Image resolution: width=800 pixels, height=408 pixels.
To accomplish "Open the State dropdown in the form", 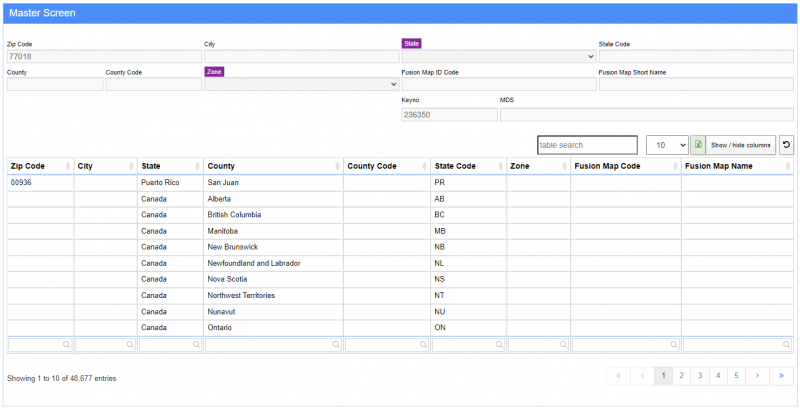I will click(x=498, y=57).
